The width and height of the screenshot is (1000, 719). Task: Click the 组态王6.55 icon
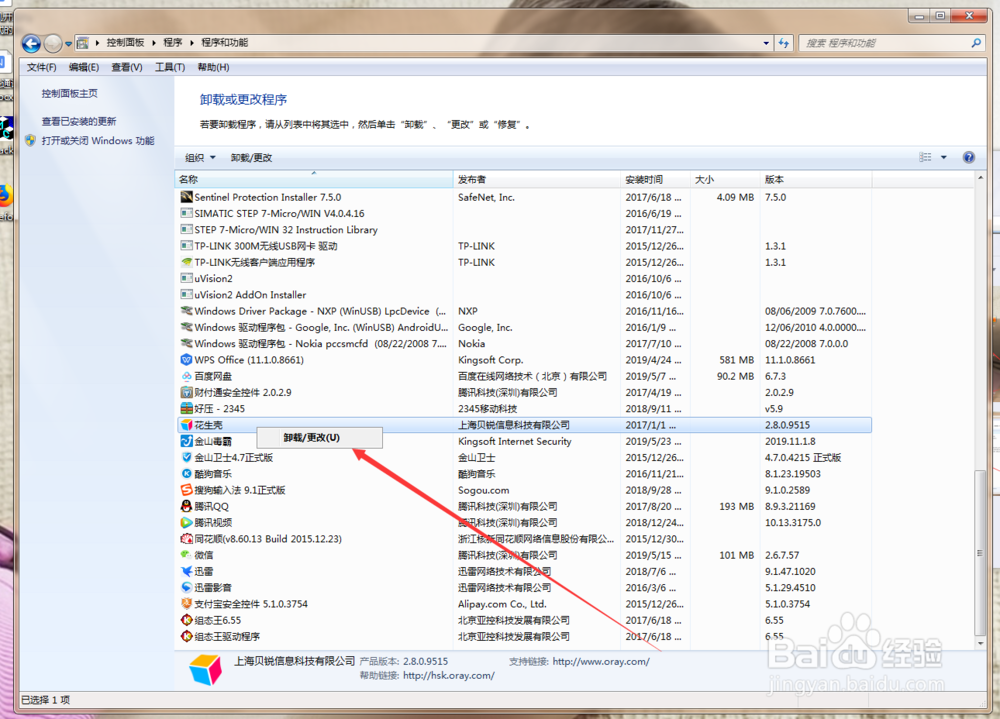[186, 620]
